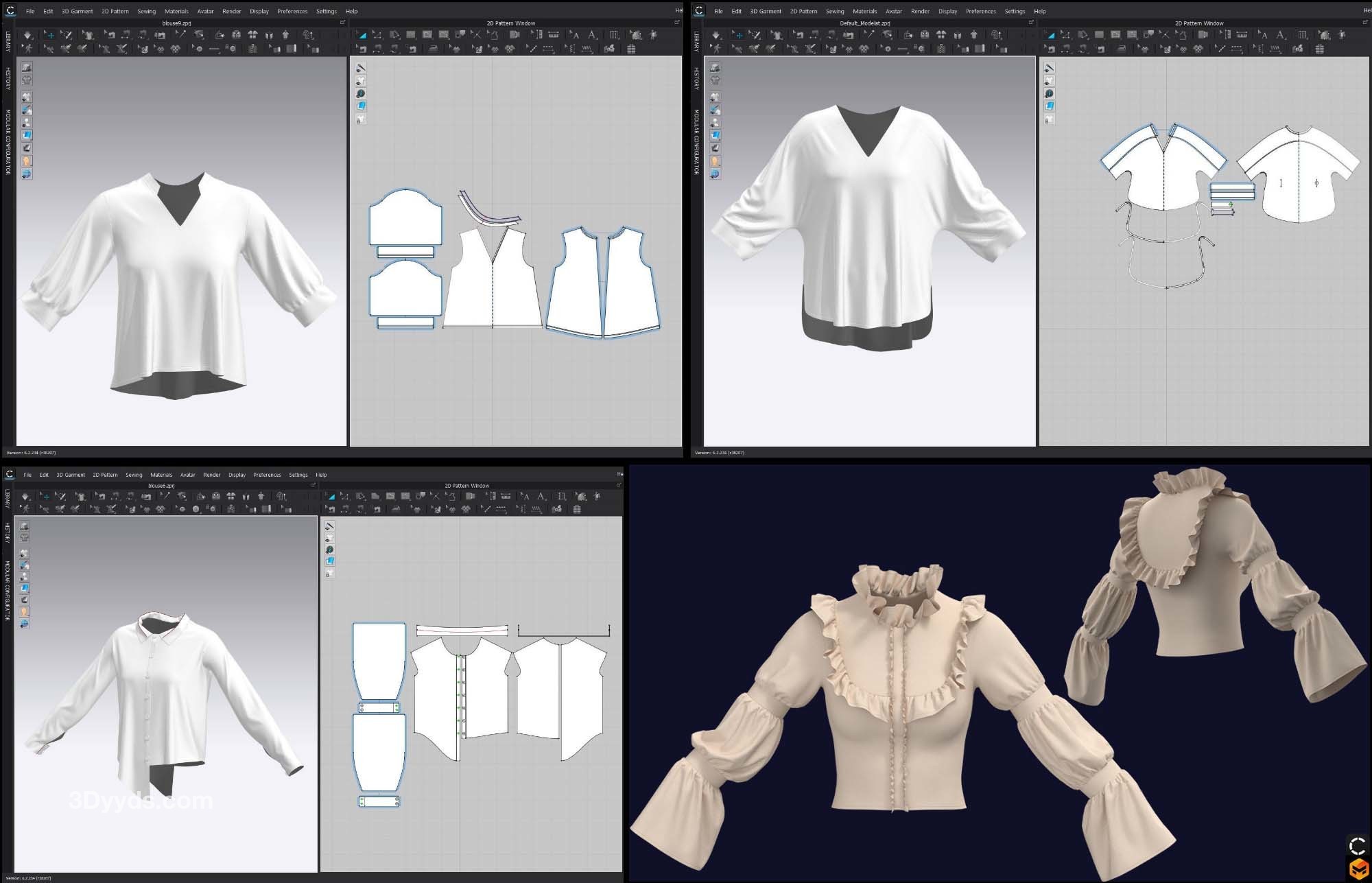The height and width of the screenshot is (883, 1372).
Task: Select Rectangle pattern tool in Default_Modelist 2D toolbar
Action: click(x=1099, y=35)
